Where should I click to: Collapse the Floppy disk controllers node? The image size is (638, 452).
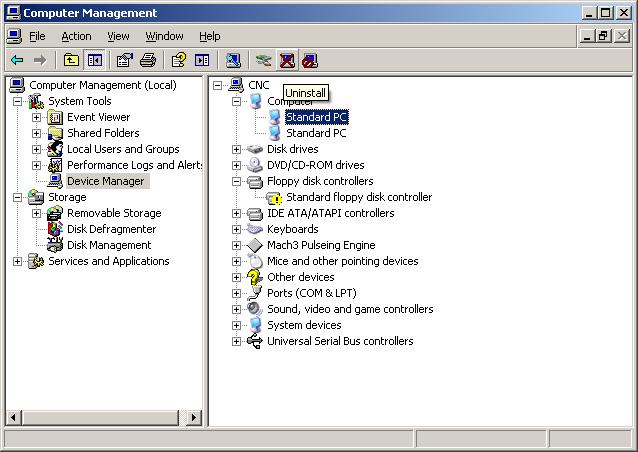(237, 181)
